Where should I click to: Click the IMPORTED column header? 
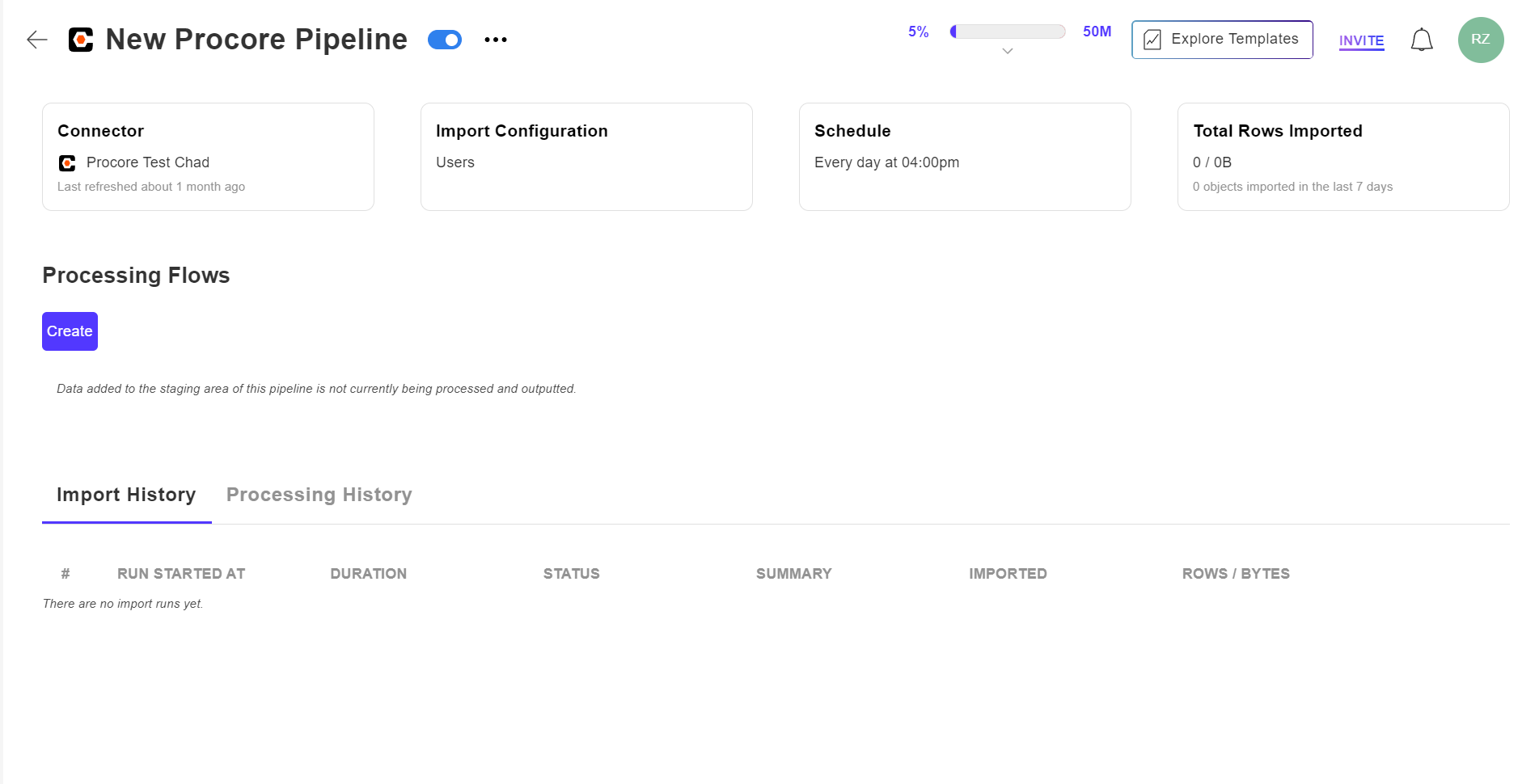point(1008,574)
